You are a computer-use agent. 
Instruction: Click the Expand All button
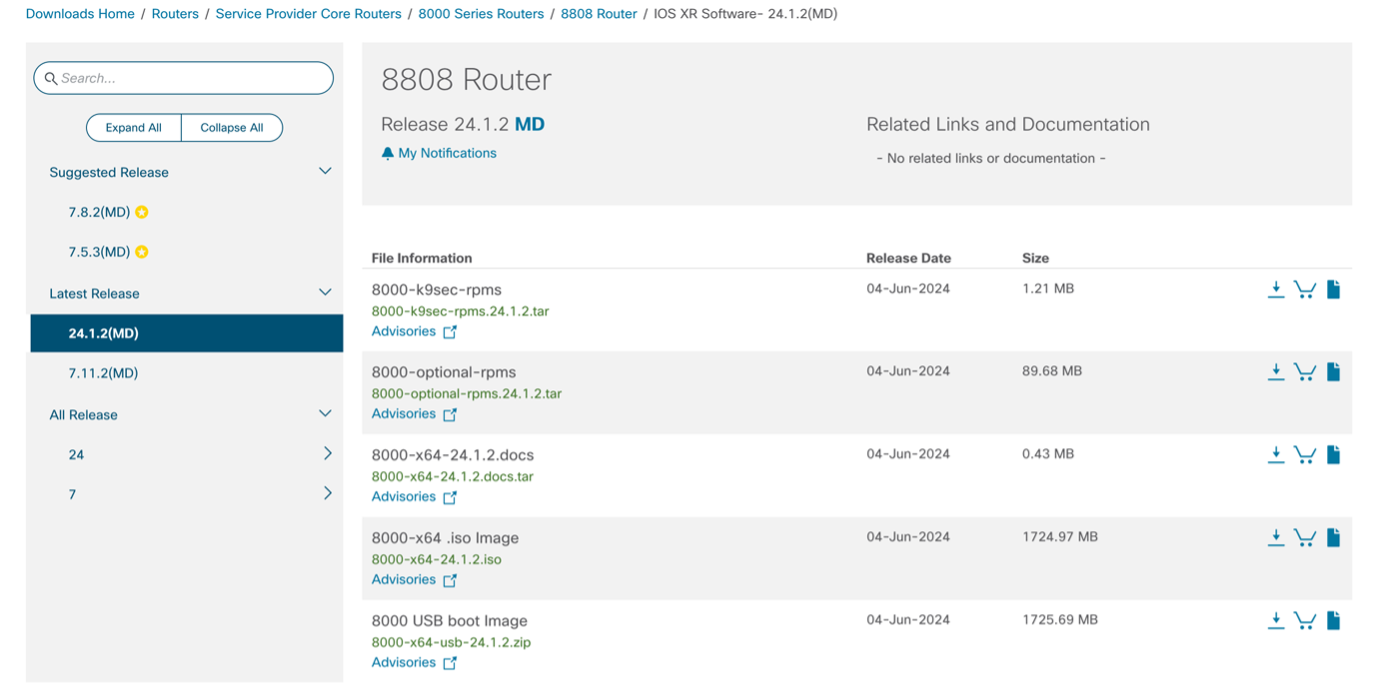[x=133, y=127]
